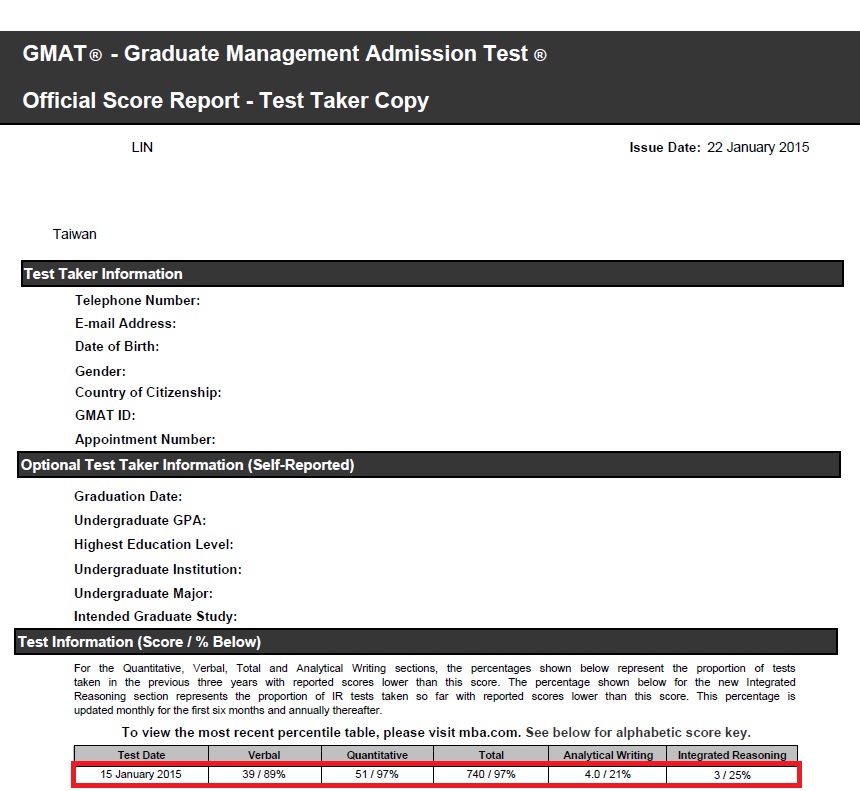
Task: Click the 'Intended Graduate Study:' label
Action: pyautogui.click(x=156, y=617)
